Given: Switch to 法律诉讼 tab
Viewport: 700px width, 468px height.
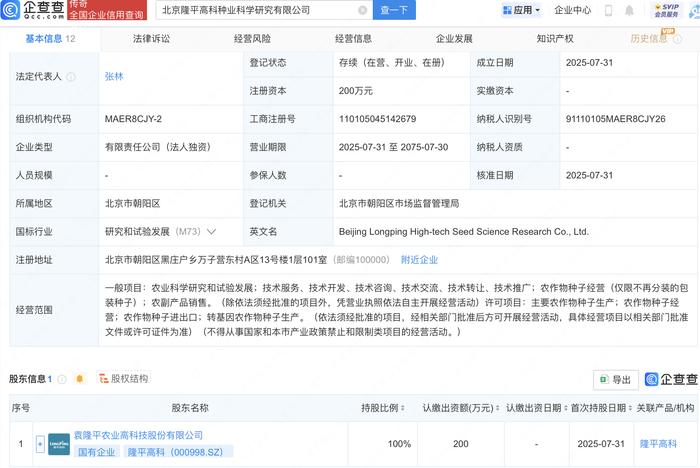Looking at the screenshot, I should point(151,39).
